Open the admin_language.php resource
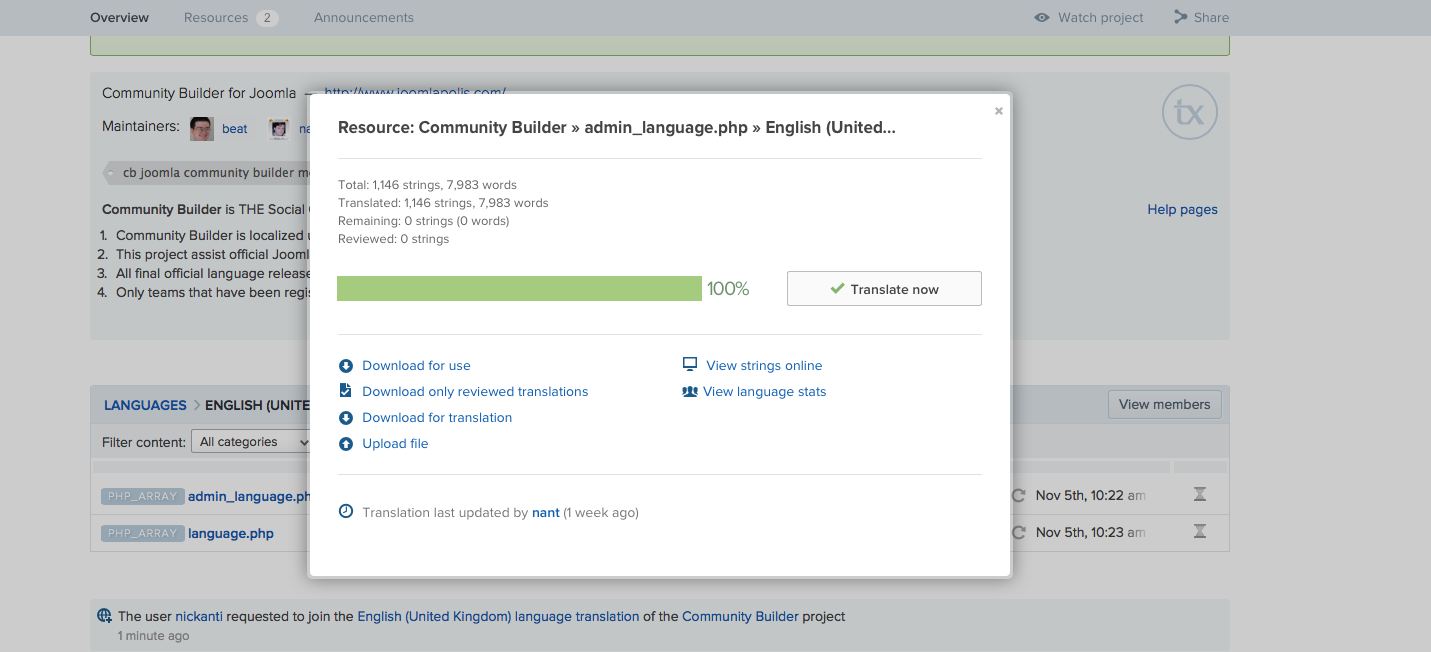This screenshot has width=1431, height=652. (250, 496)
